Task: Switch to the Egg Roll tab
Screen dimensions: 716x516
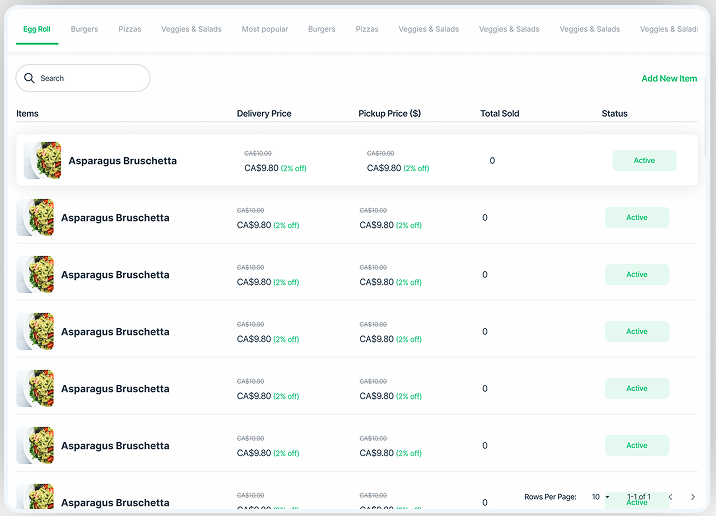Action: [x=37, y=29]
